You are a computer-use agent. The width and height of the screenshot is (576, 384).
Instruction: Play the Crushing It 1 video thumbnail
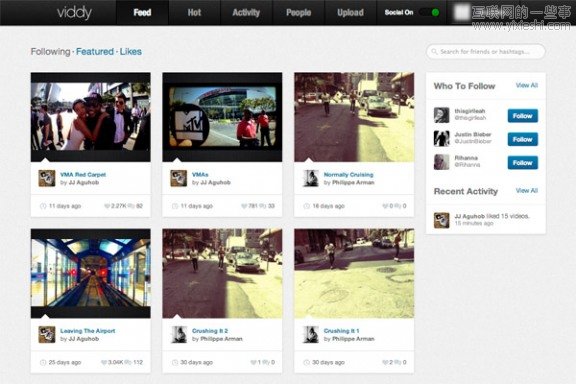354,273
